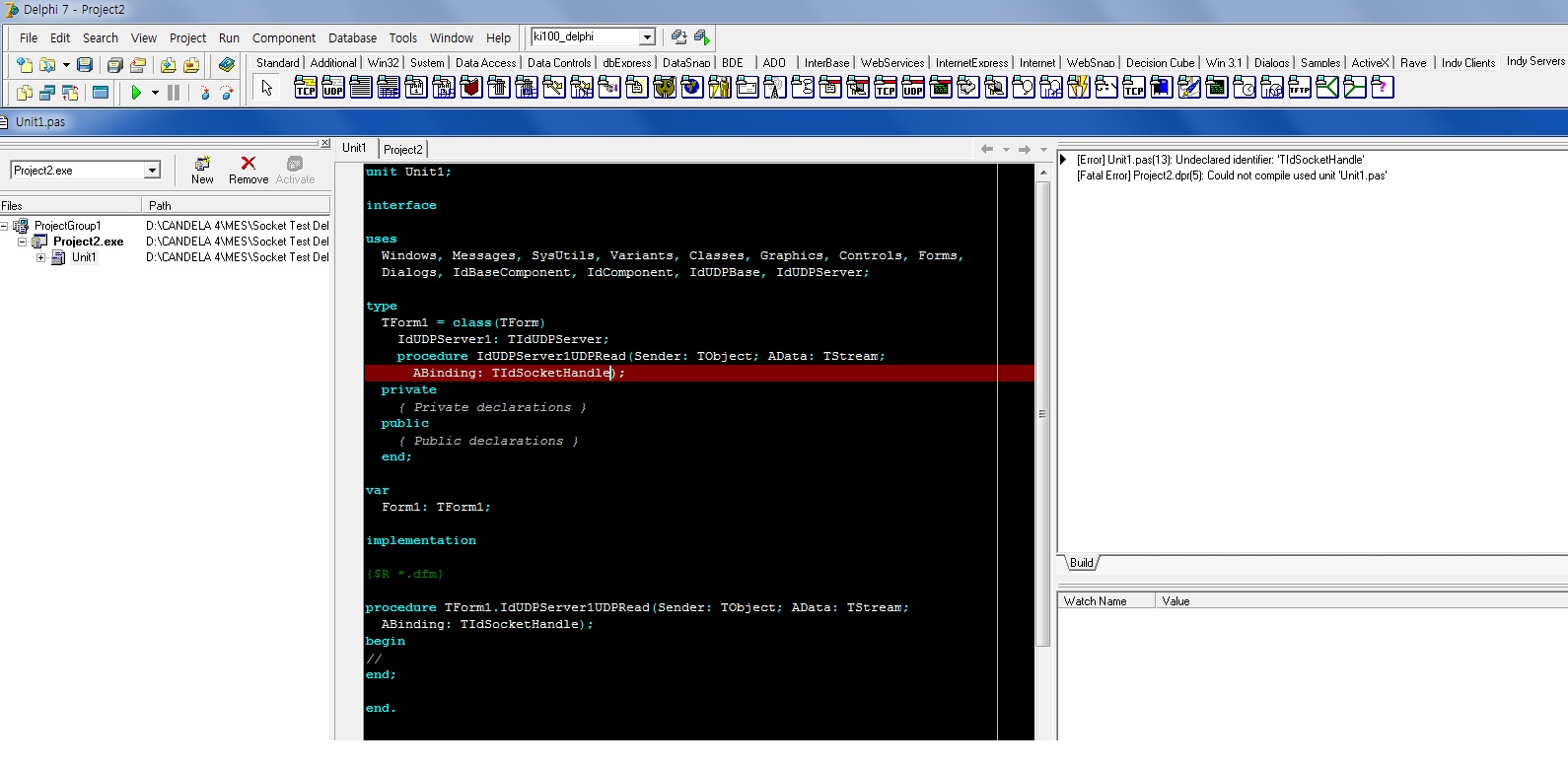Screen dimensions: 1568x767
Task: Click the Remove button in Project Manager
Action: click(249, 170)
